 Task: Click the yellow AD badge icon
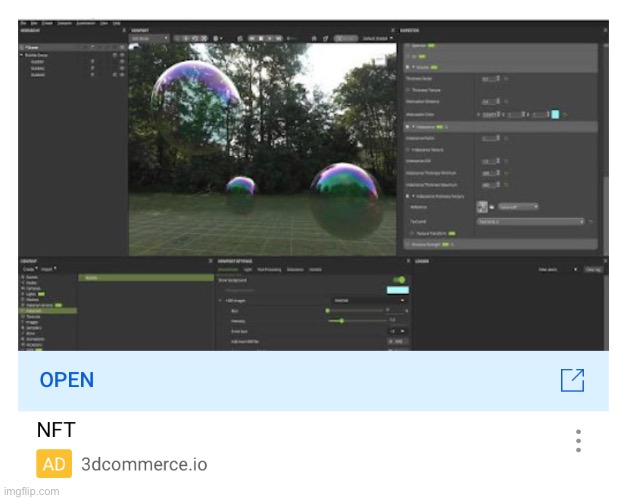tap(54, 464)
